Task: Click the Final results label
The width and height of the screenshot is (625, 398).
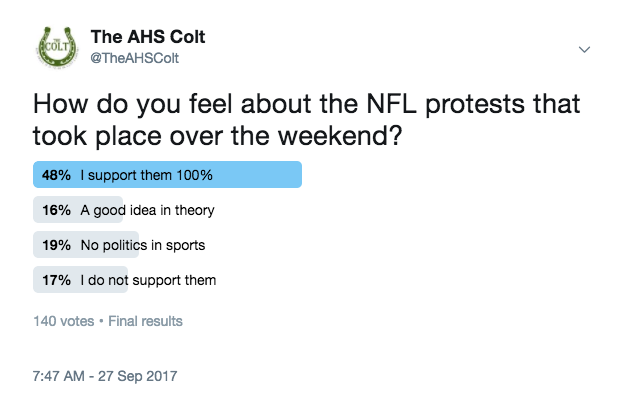Action: click(145, 321)
